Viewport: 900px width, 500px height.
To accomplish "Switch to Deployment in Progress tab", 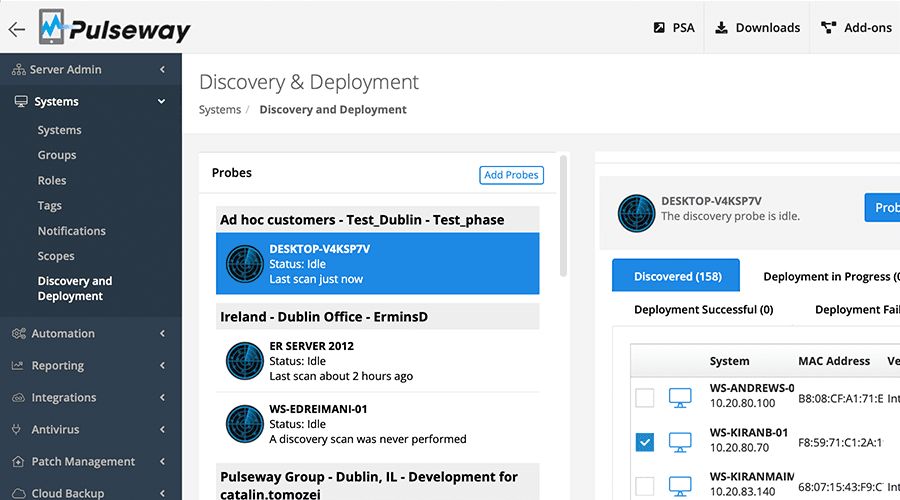I will click(831, 277).
